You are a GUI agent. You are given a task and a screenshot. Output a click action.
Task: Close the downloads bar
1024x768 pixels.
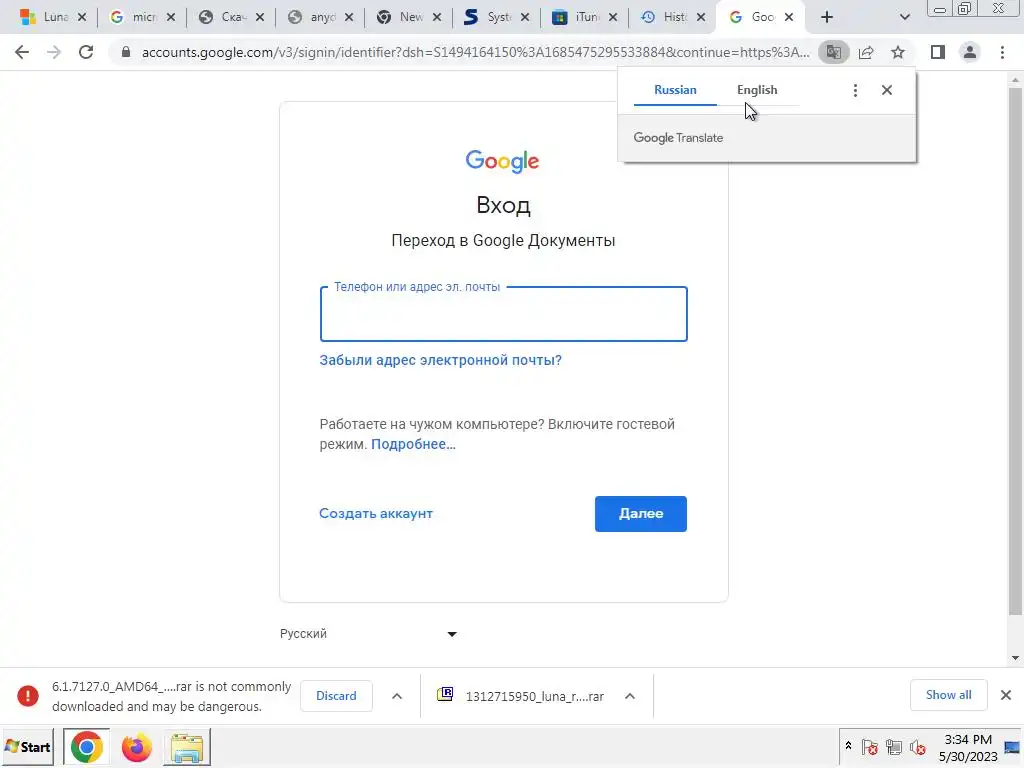(1006, 695)
